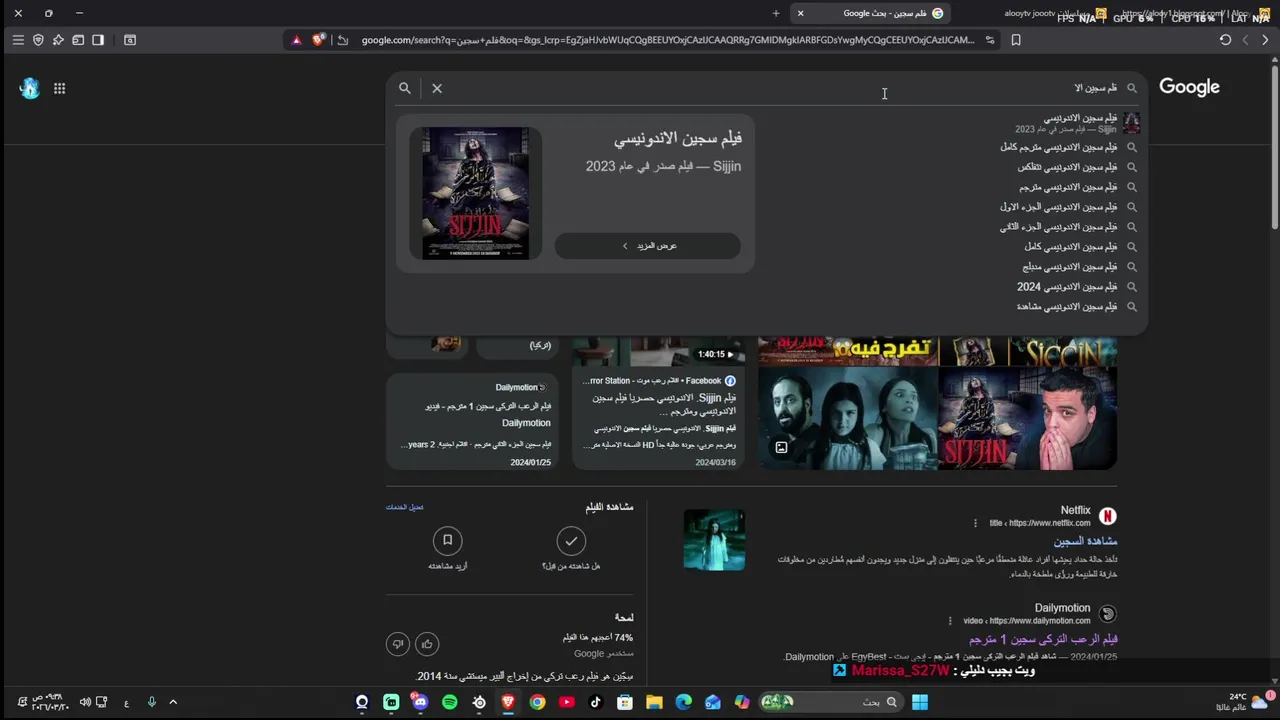This screenshot has height=720, width=1280.
Task: Select suggestion ending with الجزء الثاني
Action: coord(1066,227)
